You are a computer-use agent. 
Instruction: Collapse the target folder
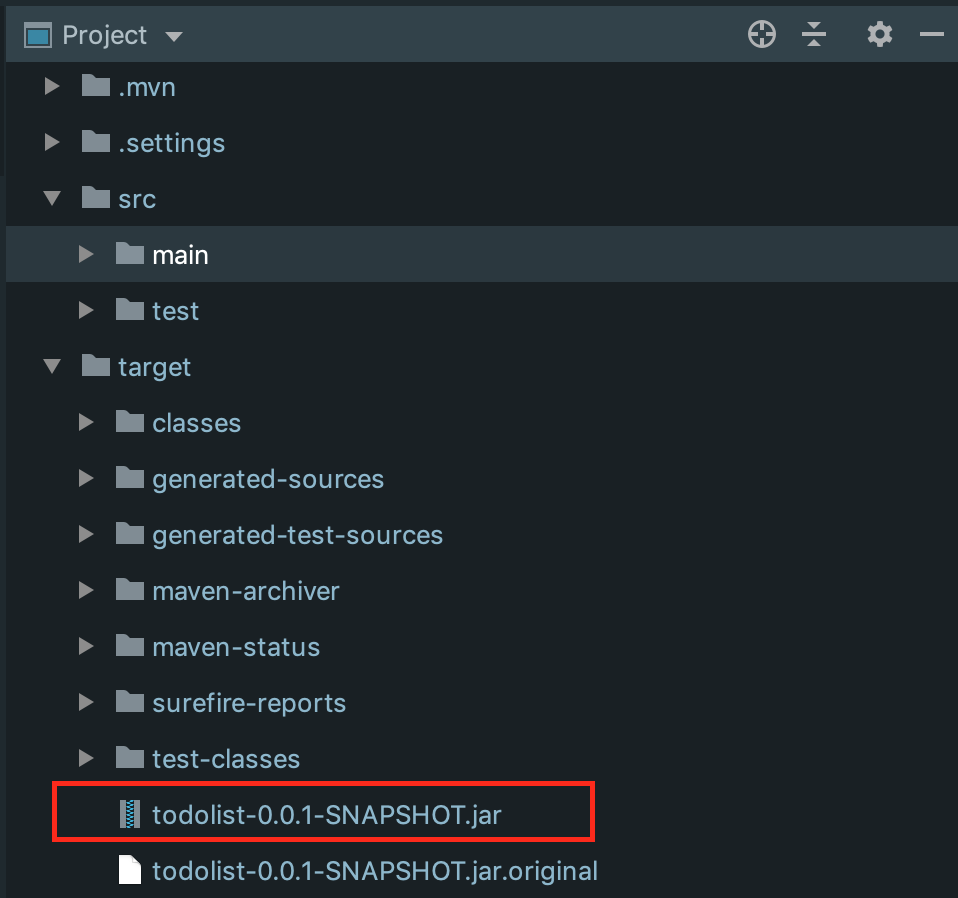pos(53,366)
